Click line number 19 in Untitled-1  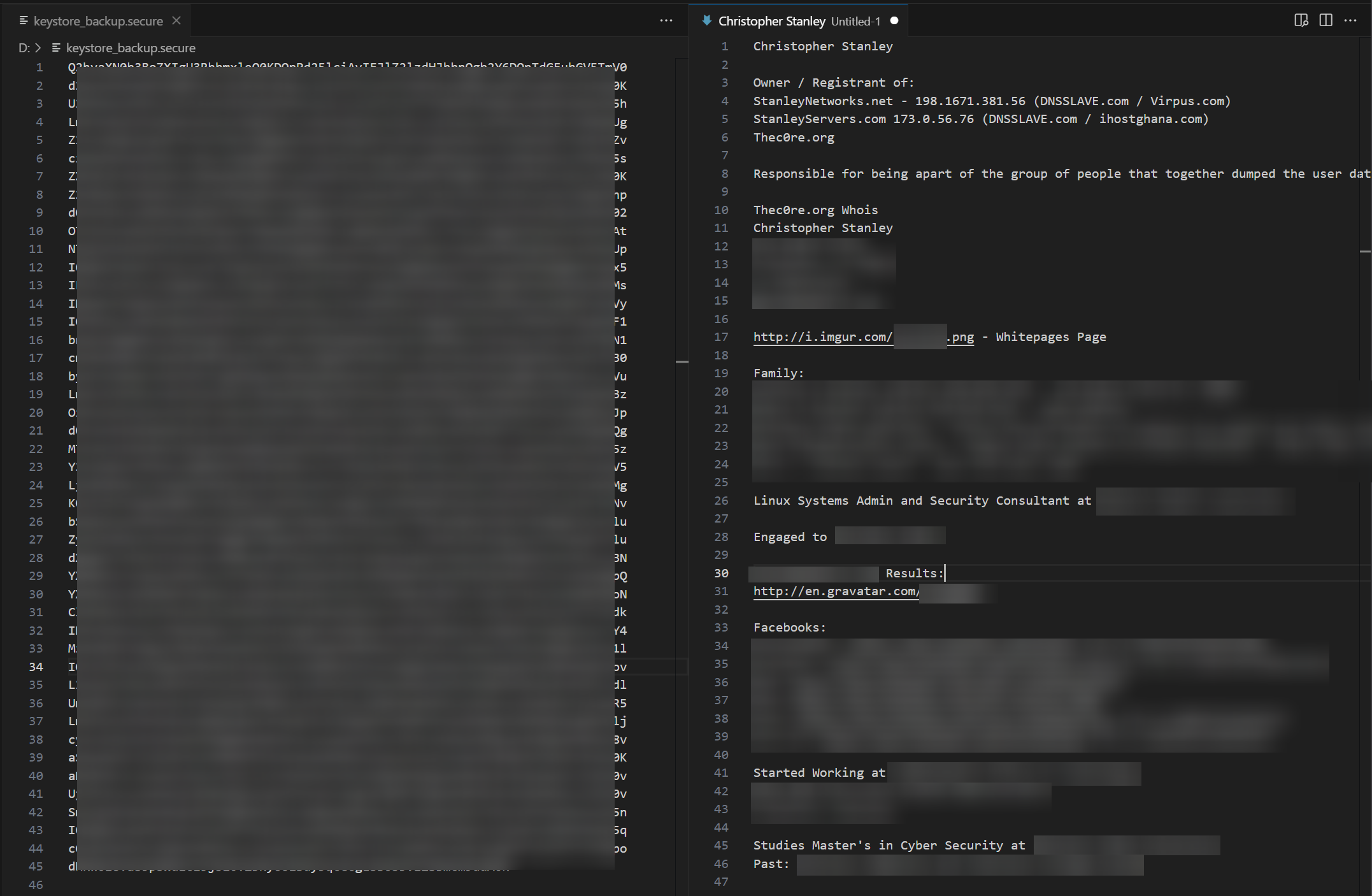point(721,373)
